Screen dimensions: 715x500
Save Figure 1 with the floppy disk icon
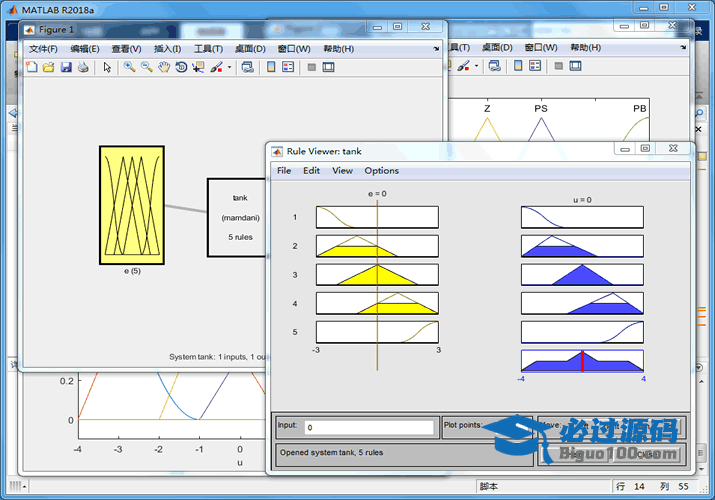pyautogui.click(x=66, y=67)
